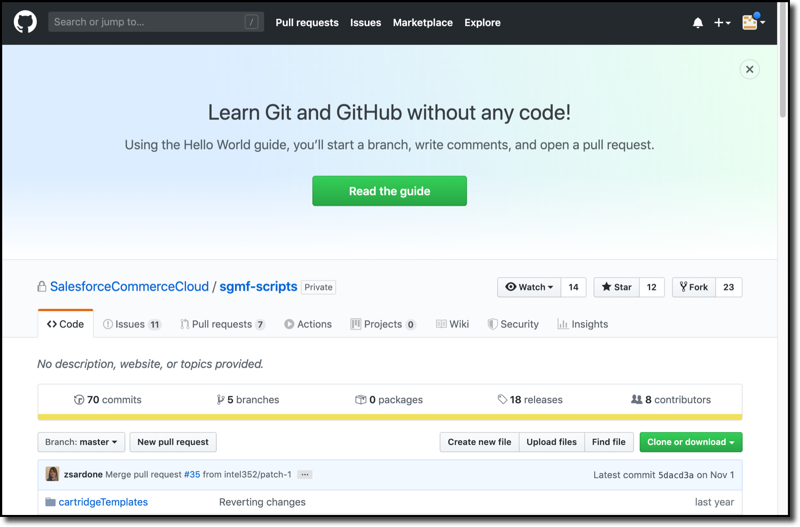
Task: Open Issues in top navigation
Action: tap(365, 22)
